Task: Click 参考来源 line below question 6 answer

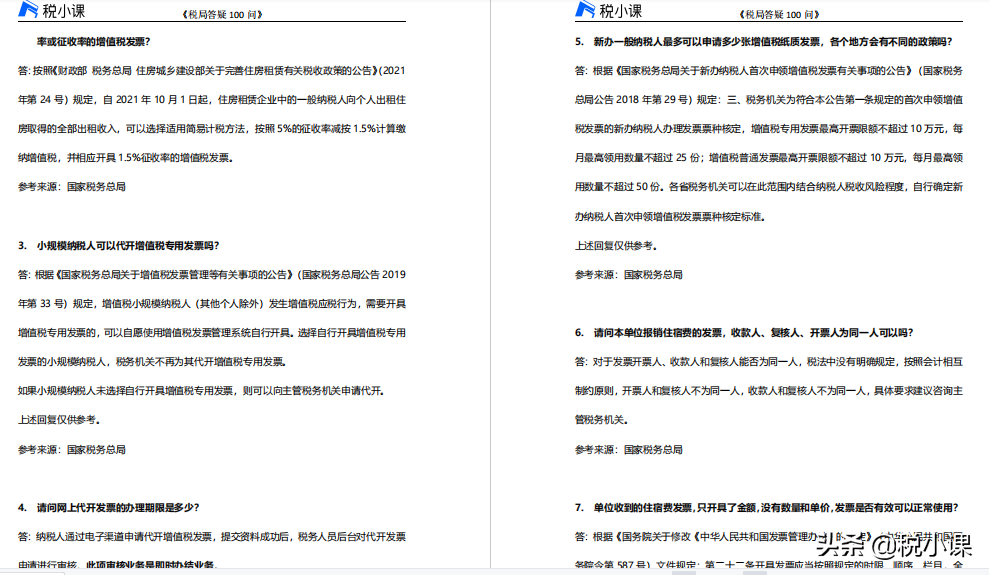Action: click(x=629, y=450)
